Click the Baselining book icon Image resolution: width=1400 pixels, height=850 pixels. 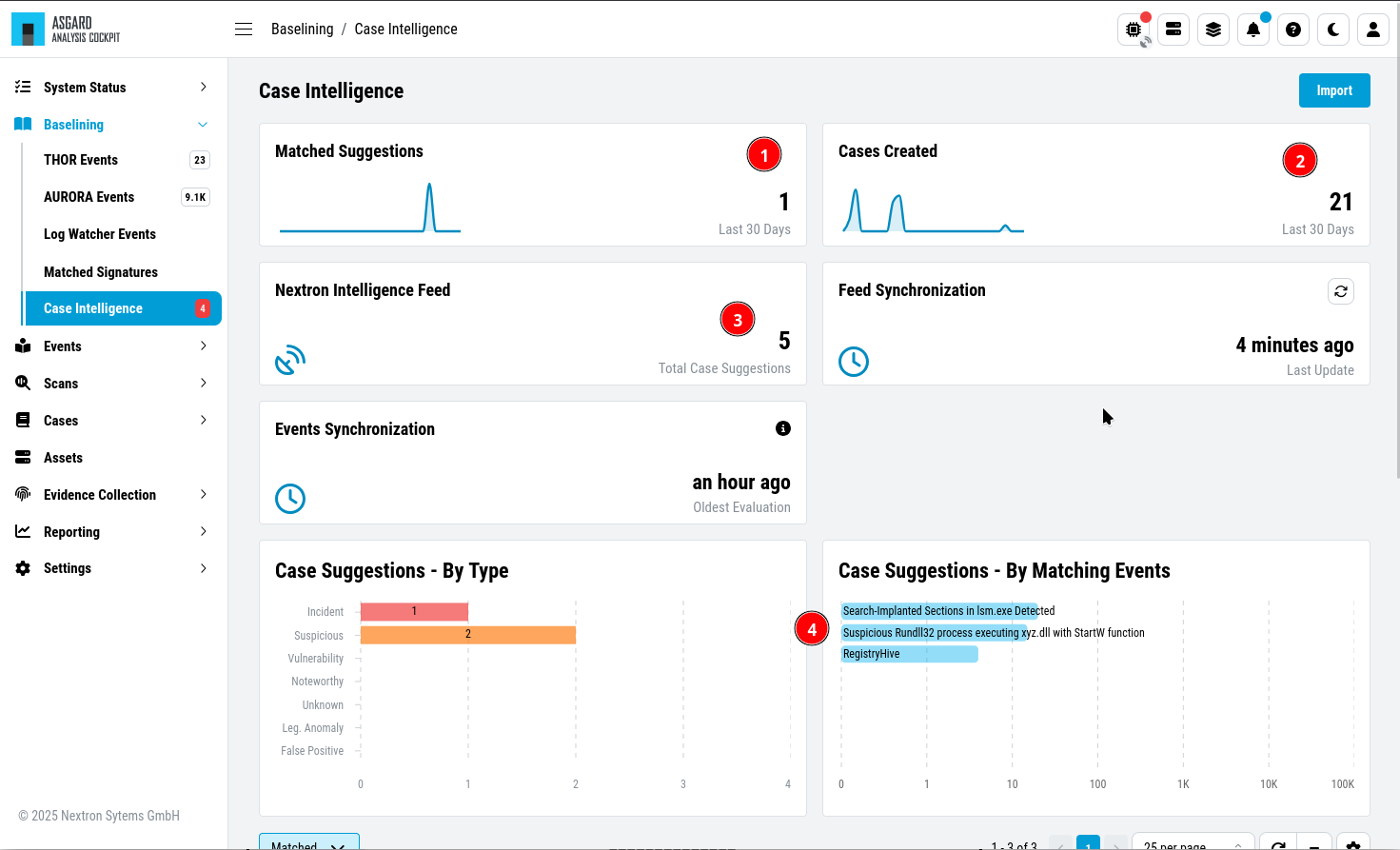click(23, 124)
